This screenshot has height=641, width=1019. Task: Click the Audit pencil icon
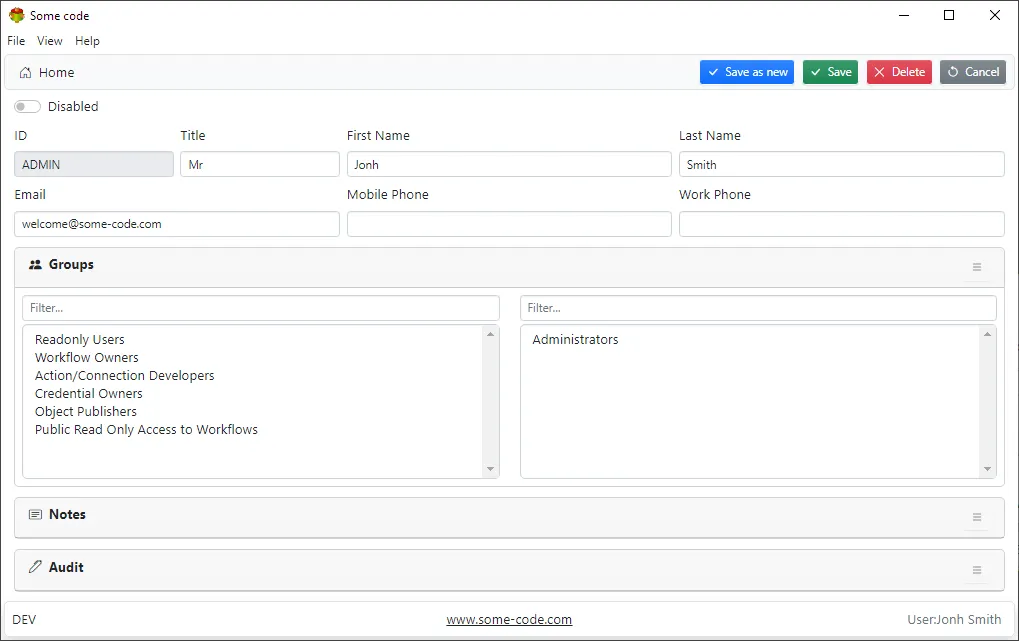point(36,567)
